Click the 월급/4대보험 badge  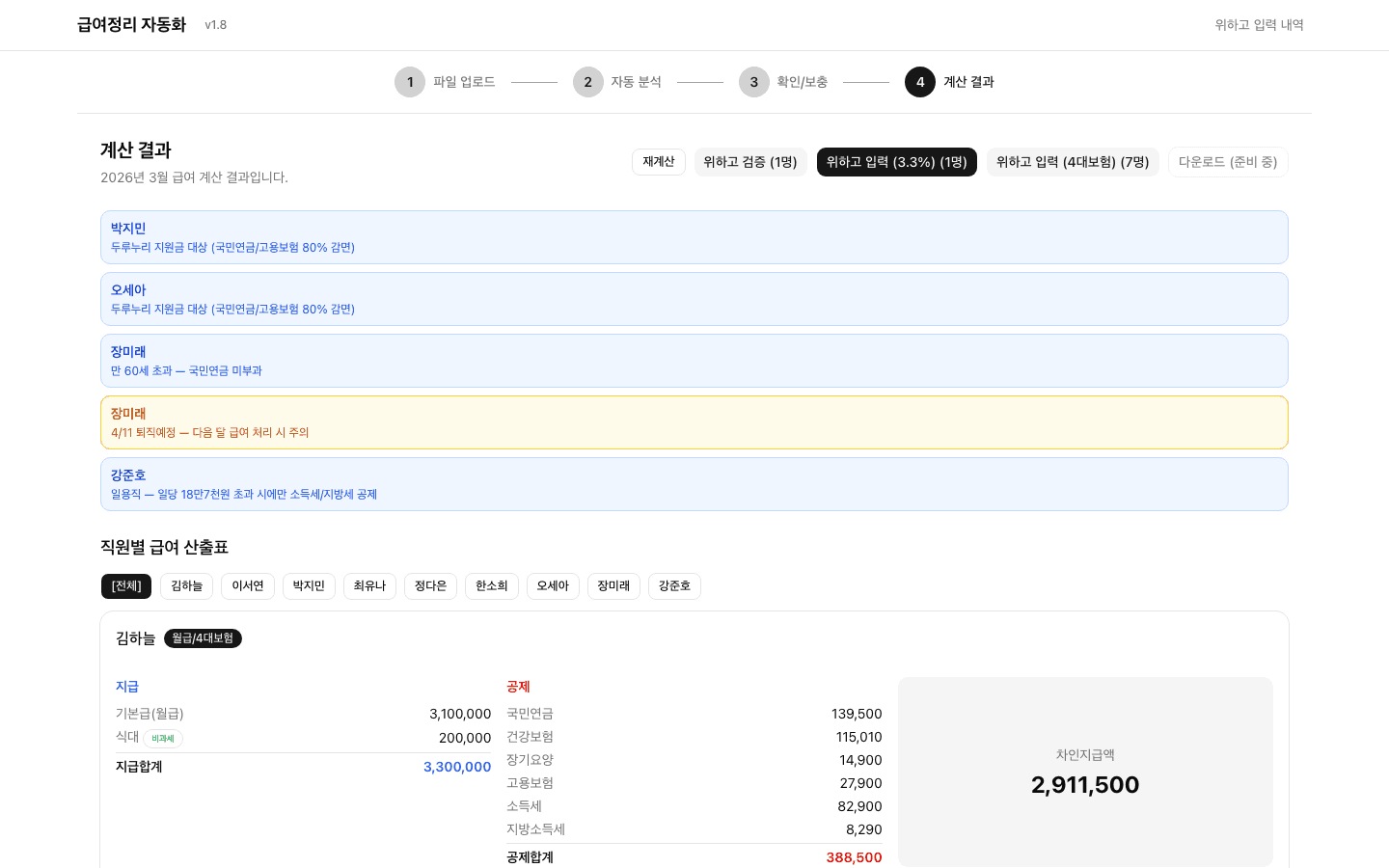[203, 638]
